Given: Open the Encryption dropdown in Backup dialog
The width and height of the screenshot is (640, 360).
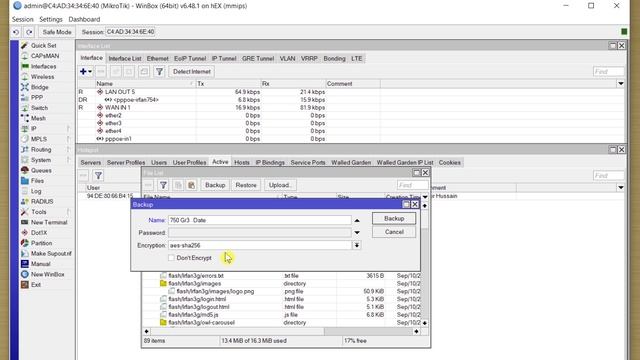Looking at the screenshot, I should 357,245.
